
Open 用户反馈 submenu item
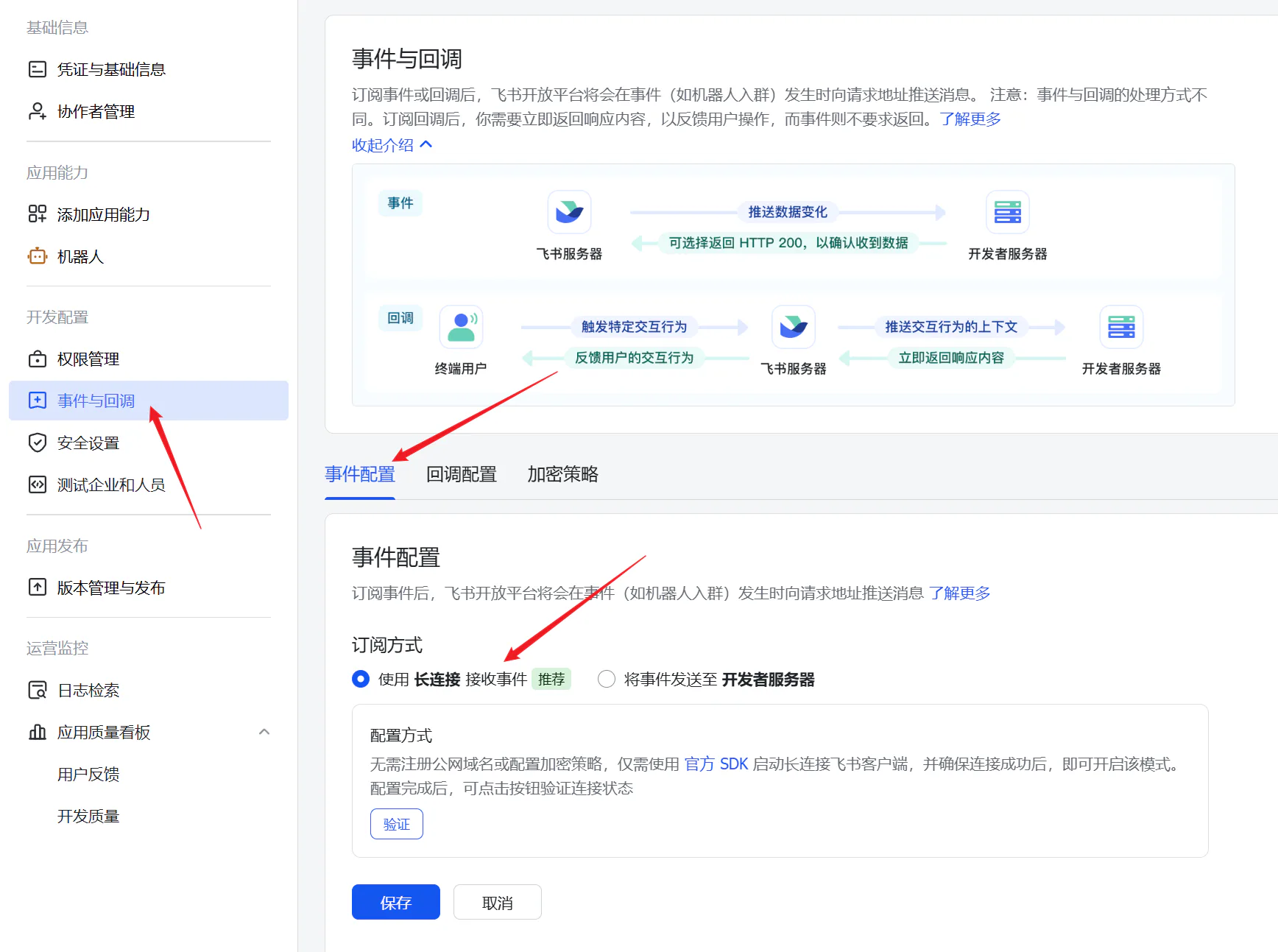88,774
